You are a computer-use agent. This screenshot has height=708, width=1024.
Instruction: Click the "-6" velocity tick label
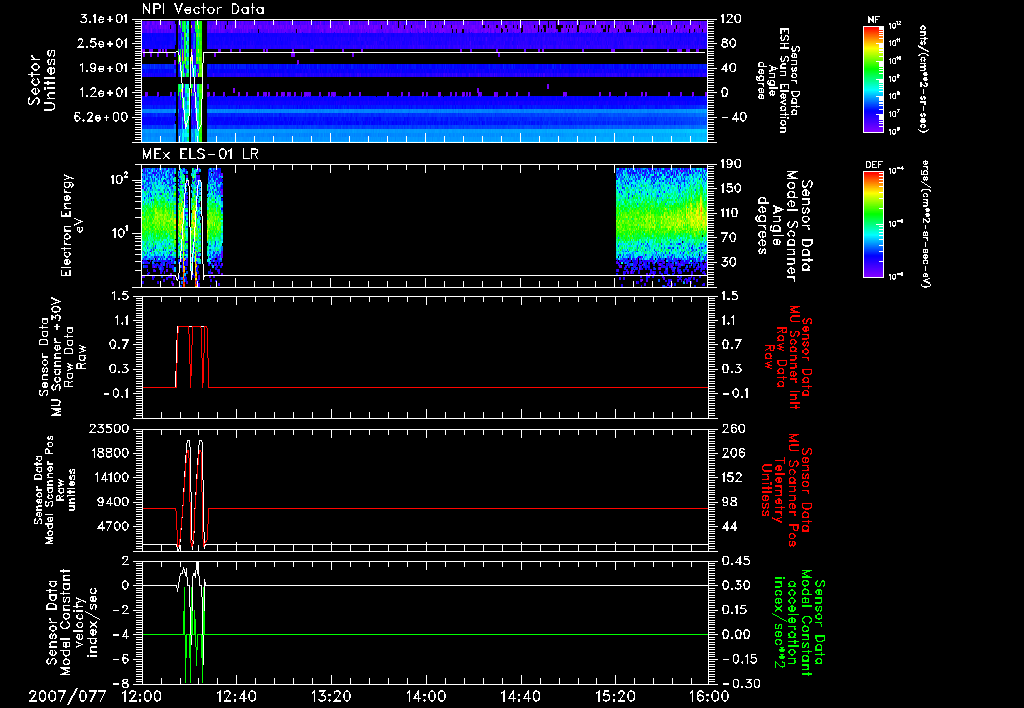(123, 659)
